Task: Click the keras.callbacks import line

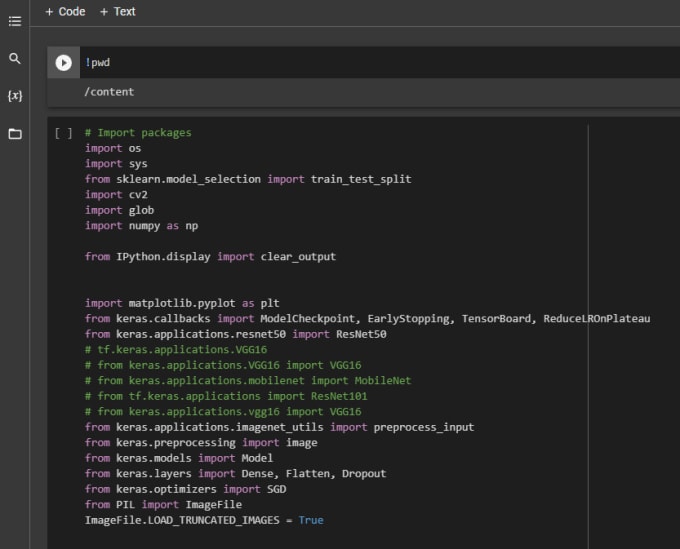Action: [367, 319]
